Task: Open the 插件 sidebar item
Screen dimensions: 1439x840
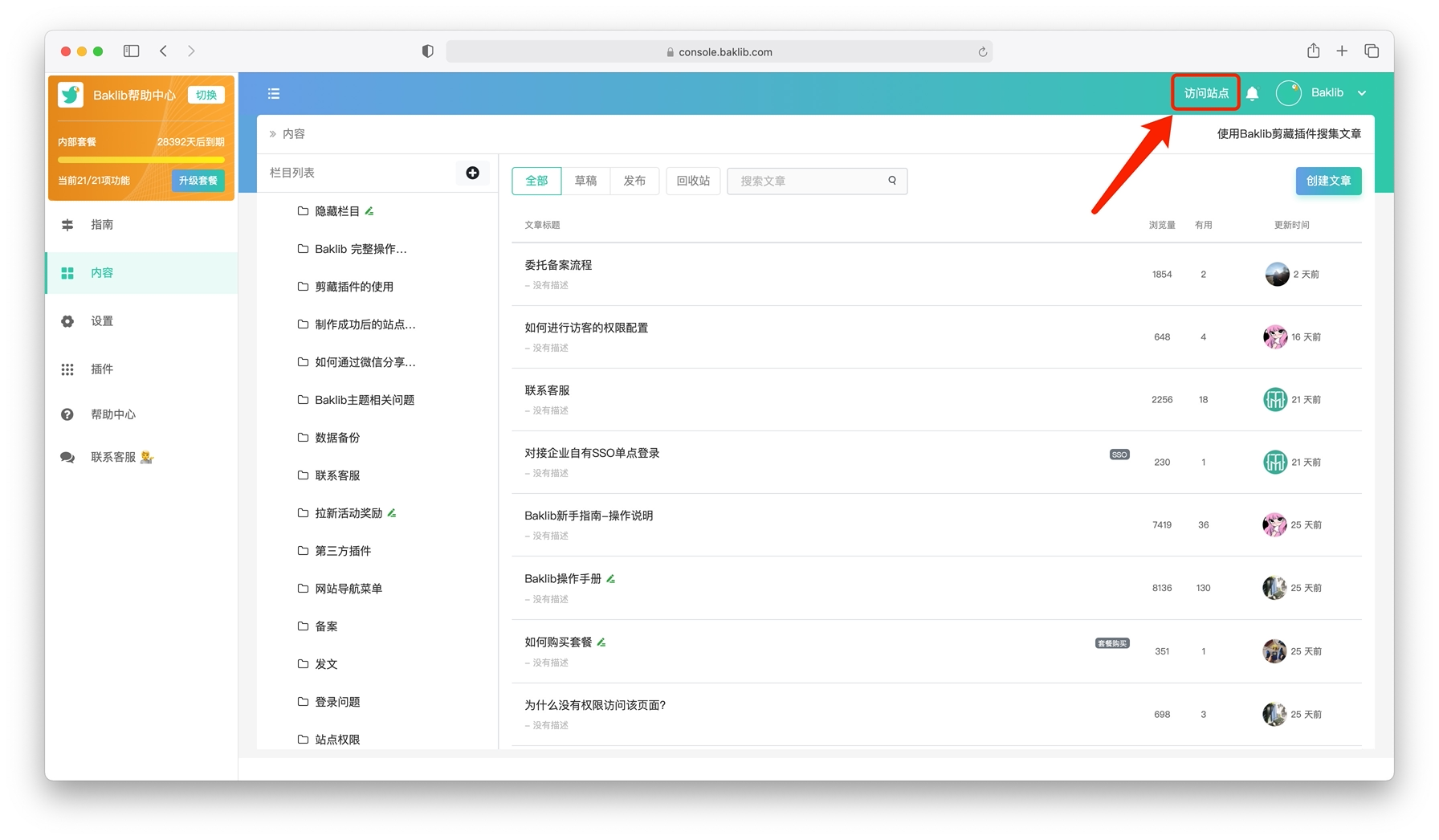Action: point(141,369)
